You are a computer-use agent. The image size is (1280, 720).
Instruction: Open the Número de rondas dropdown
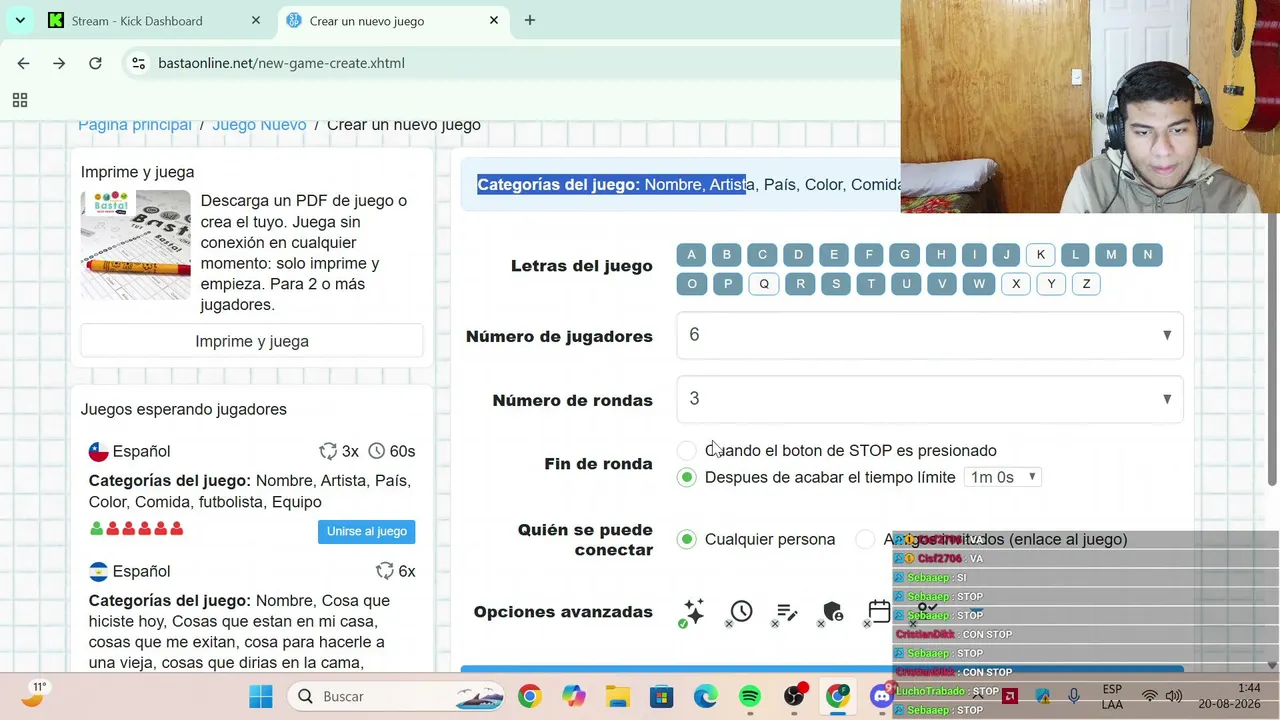(x=930, y=399)
